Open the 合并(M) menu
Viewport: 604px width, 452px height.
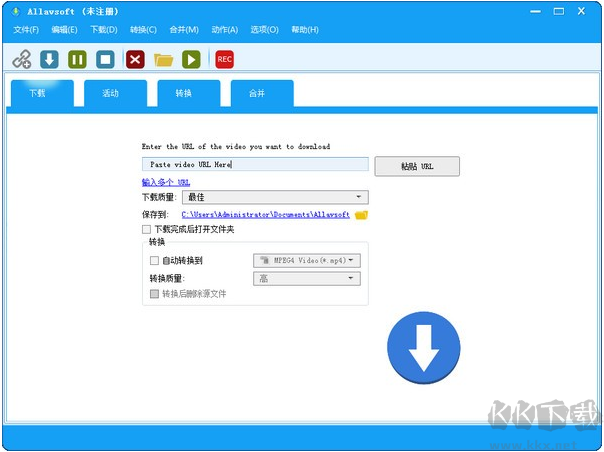pyautogui.click(x=184, y=30)
